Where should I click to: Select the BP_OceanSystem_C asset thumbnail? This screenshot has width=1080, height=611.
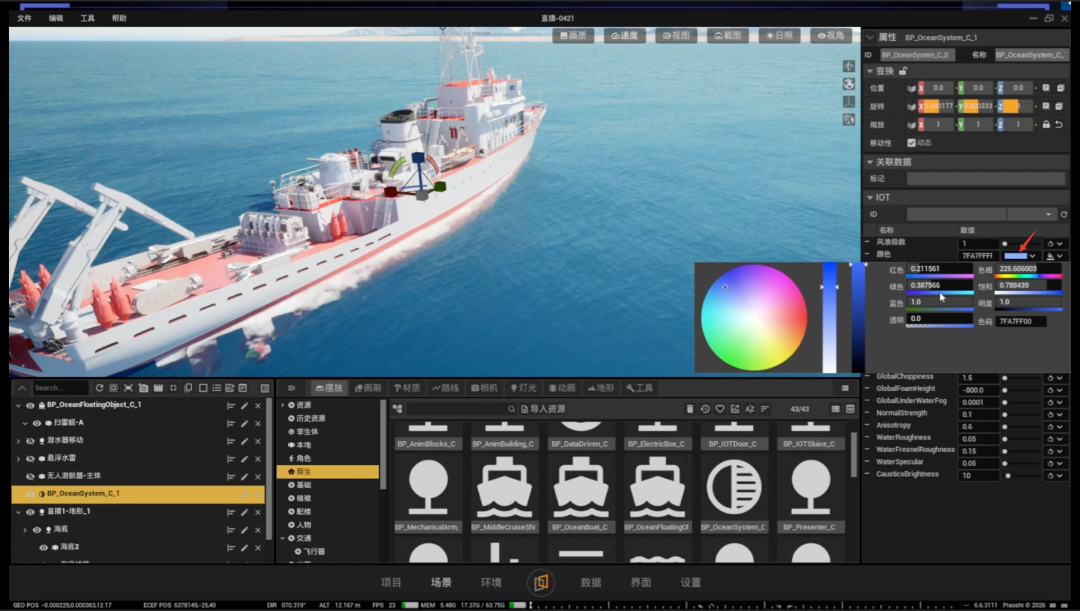coord(734,493)
